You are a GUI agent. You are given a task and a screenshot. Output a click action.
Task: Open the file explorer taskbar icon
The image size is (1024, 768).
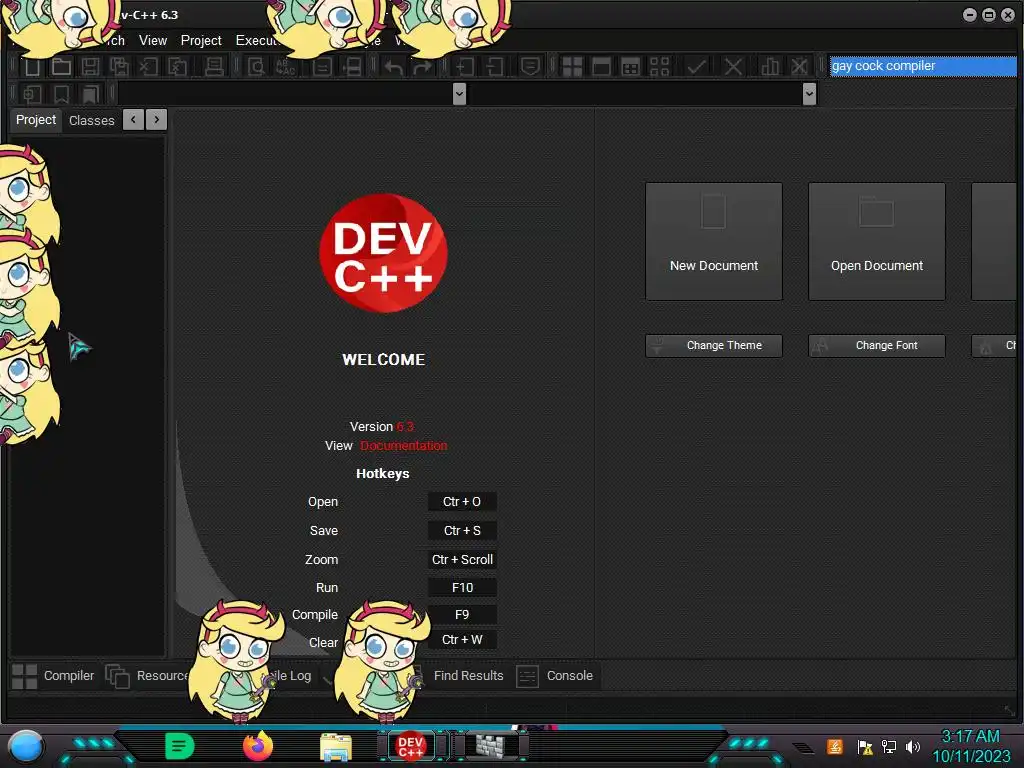coord(336,747)
